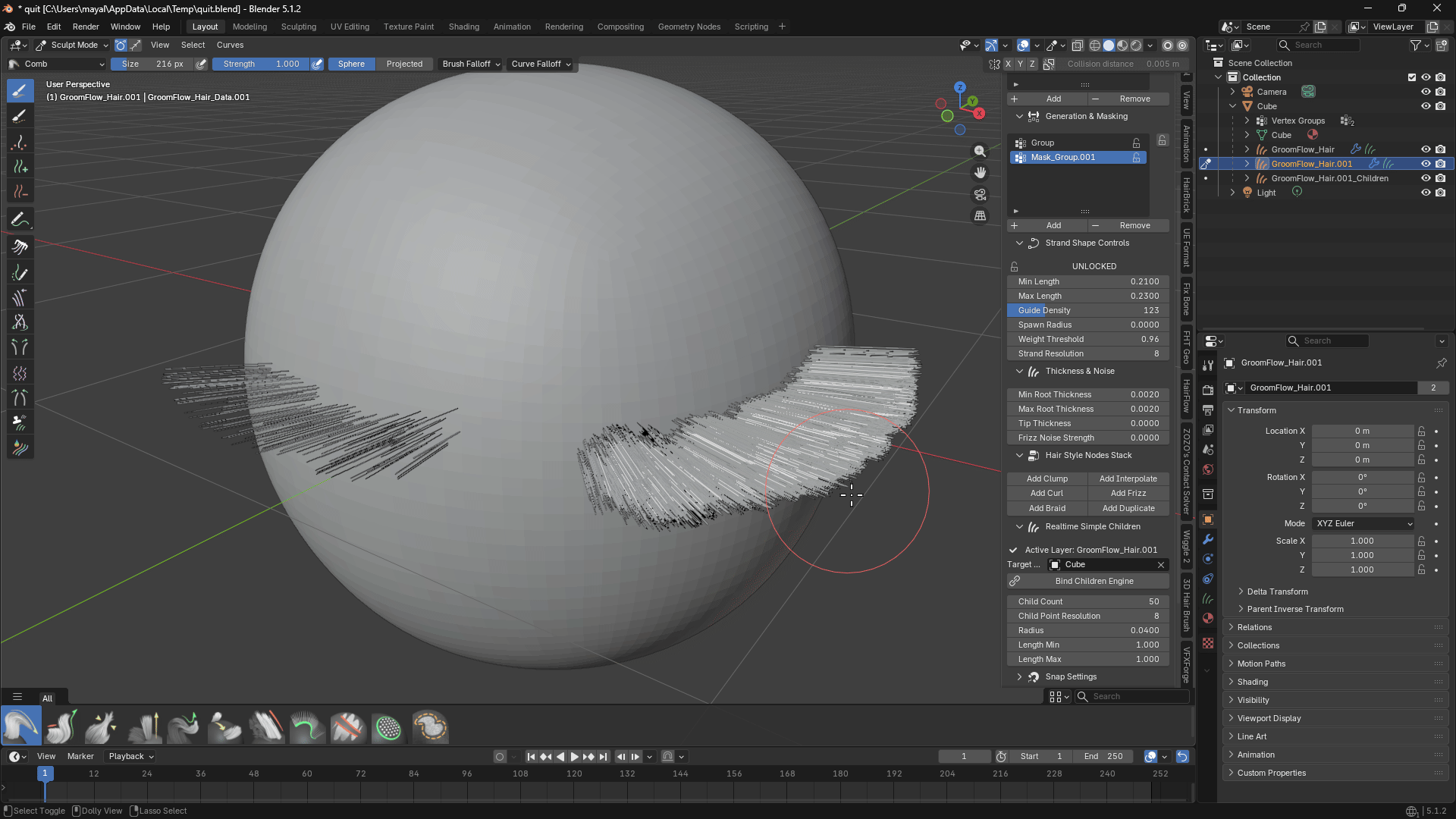Set viewport shading to wireframe
The image size is (1456, 819).
coord(1095,45)
